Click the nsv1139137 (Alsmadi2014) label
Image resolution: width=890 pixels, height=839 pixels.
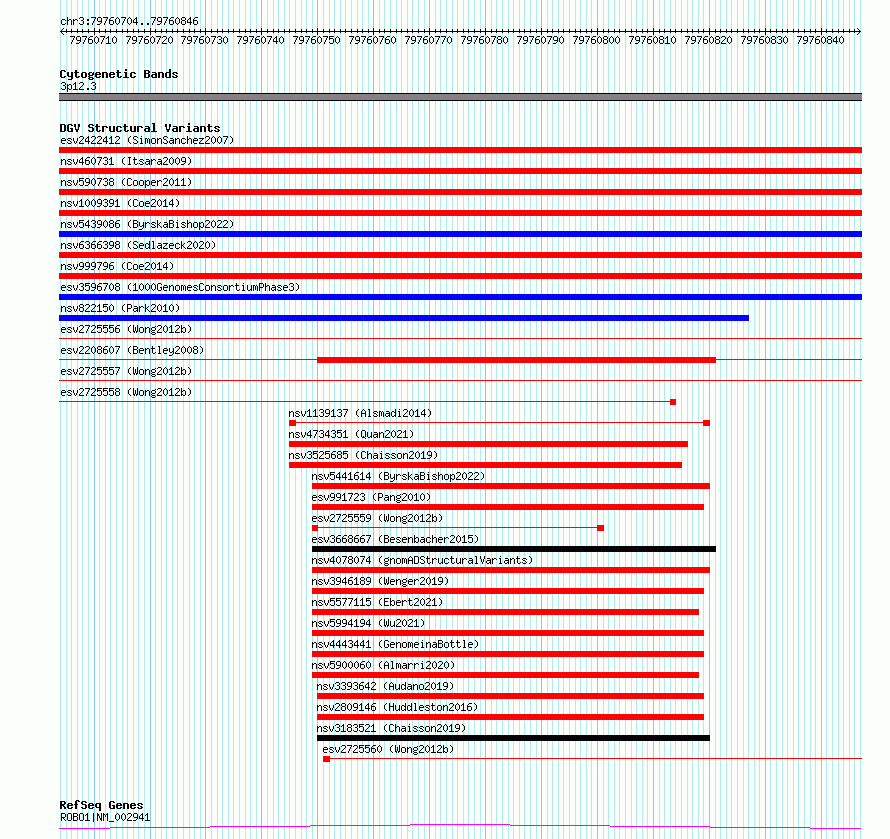point(360,413)
